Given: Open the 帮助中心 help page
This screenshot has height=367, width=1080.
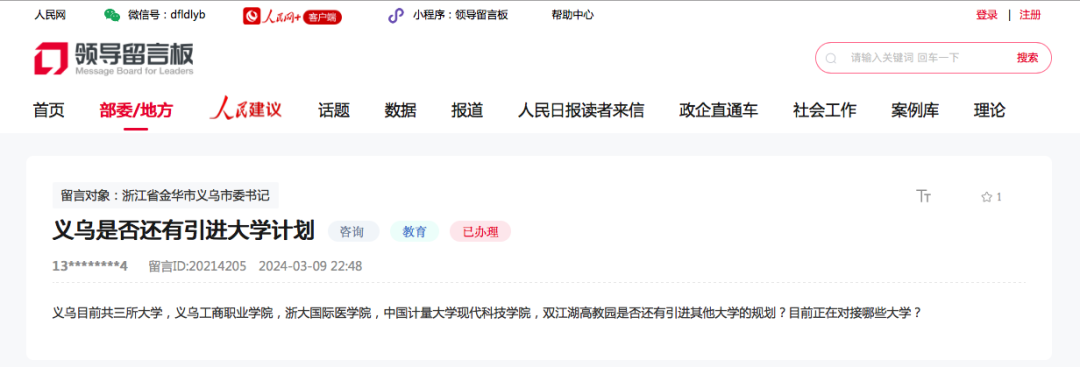Looking at the screenshot, I should [x=572, y=15].
